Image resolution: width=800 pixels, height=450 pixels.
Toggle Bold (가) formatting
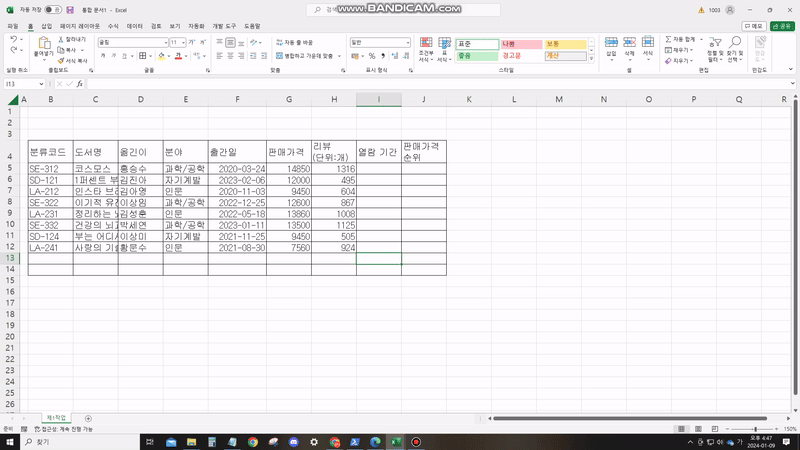tap(103, 56)
